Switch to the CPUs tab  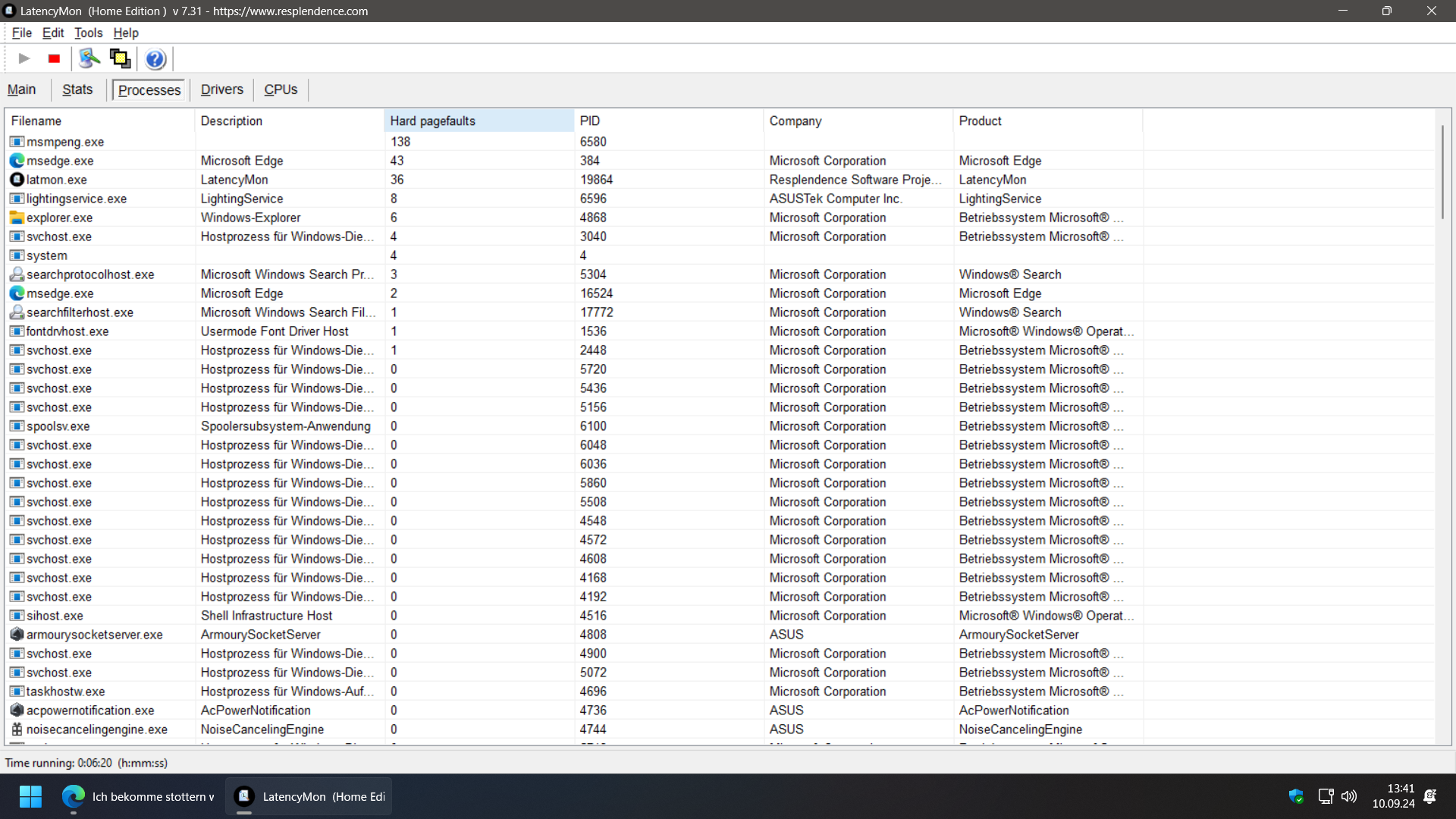(281, 89)
